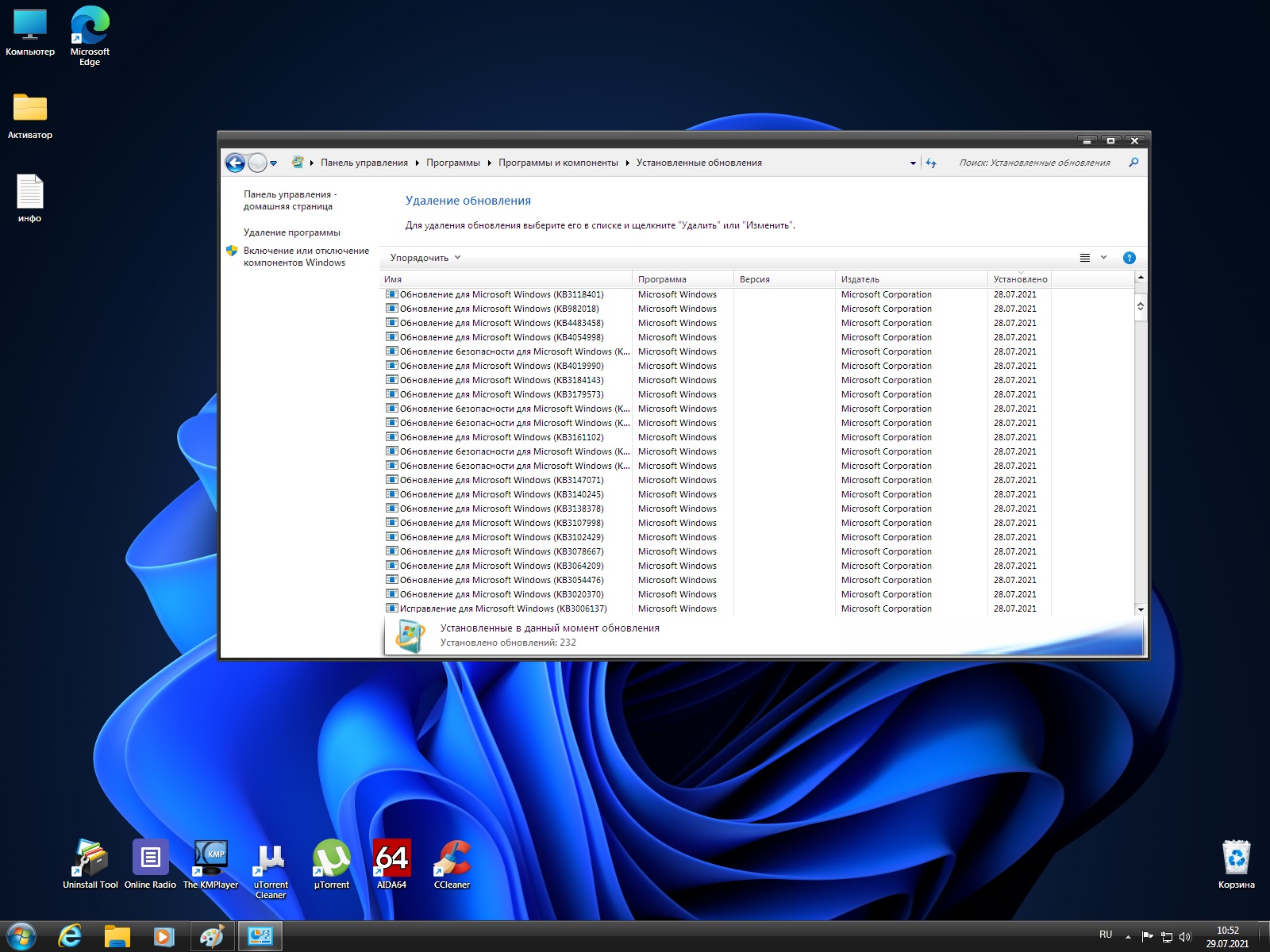Open help with the blue question icon
This screenshot has height=952, width=1270.
[1130, 258]
